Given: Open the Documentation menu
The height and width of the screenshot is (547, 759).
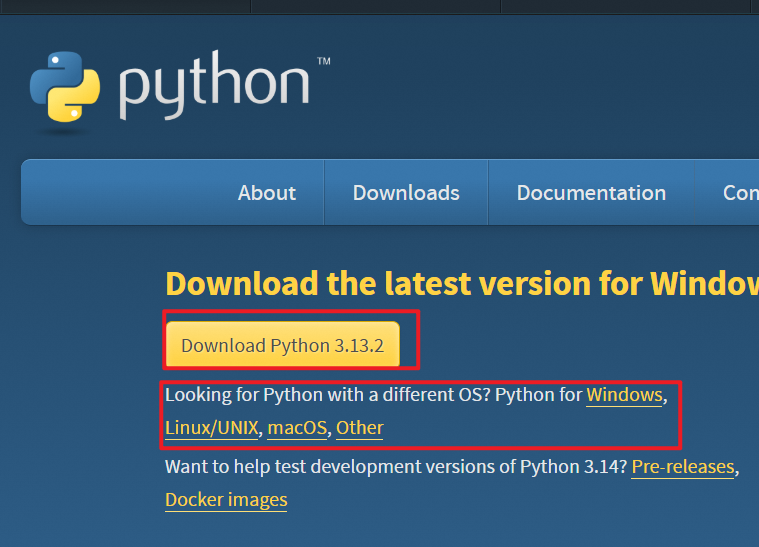Looking at the screenshot, I should (591, 193).
